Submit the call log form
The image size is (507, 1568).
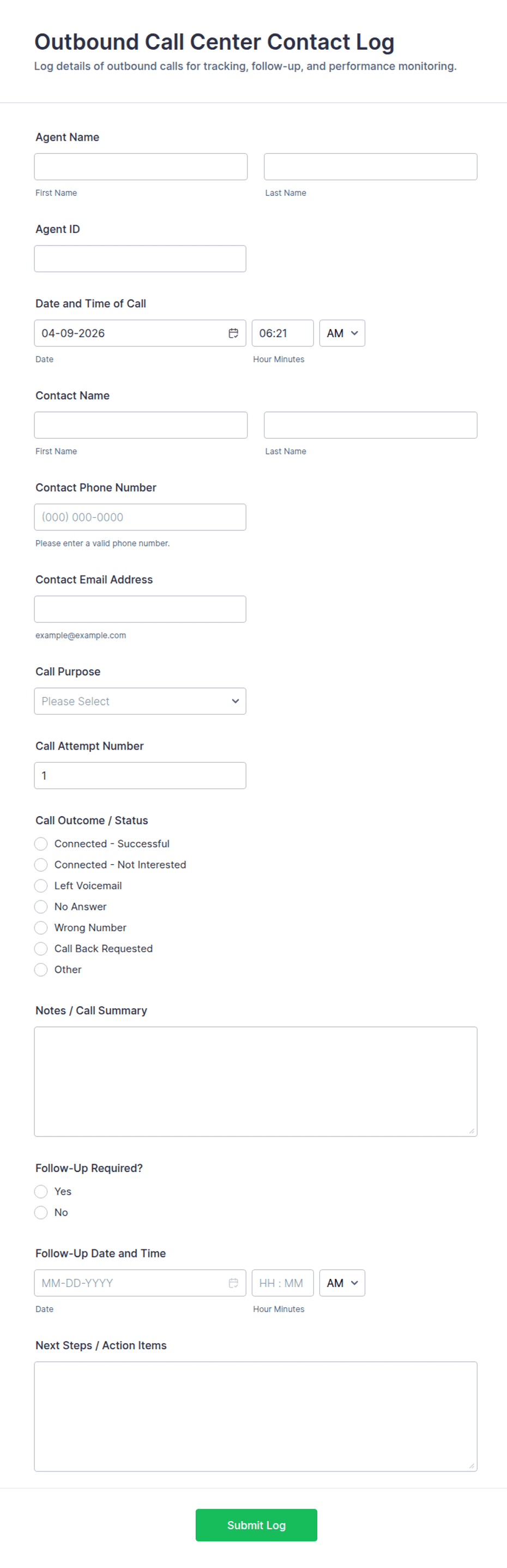click(x=256, y=1525)
